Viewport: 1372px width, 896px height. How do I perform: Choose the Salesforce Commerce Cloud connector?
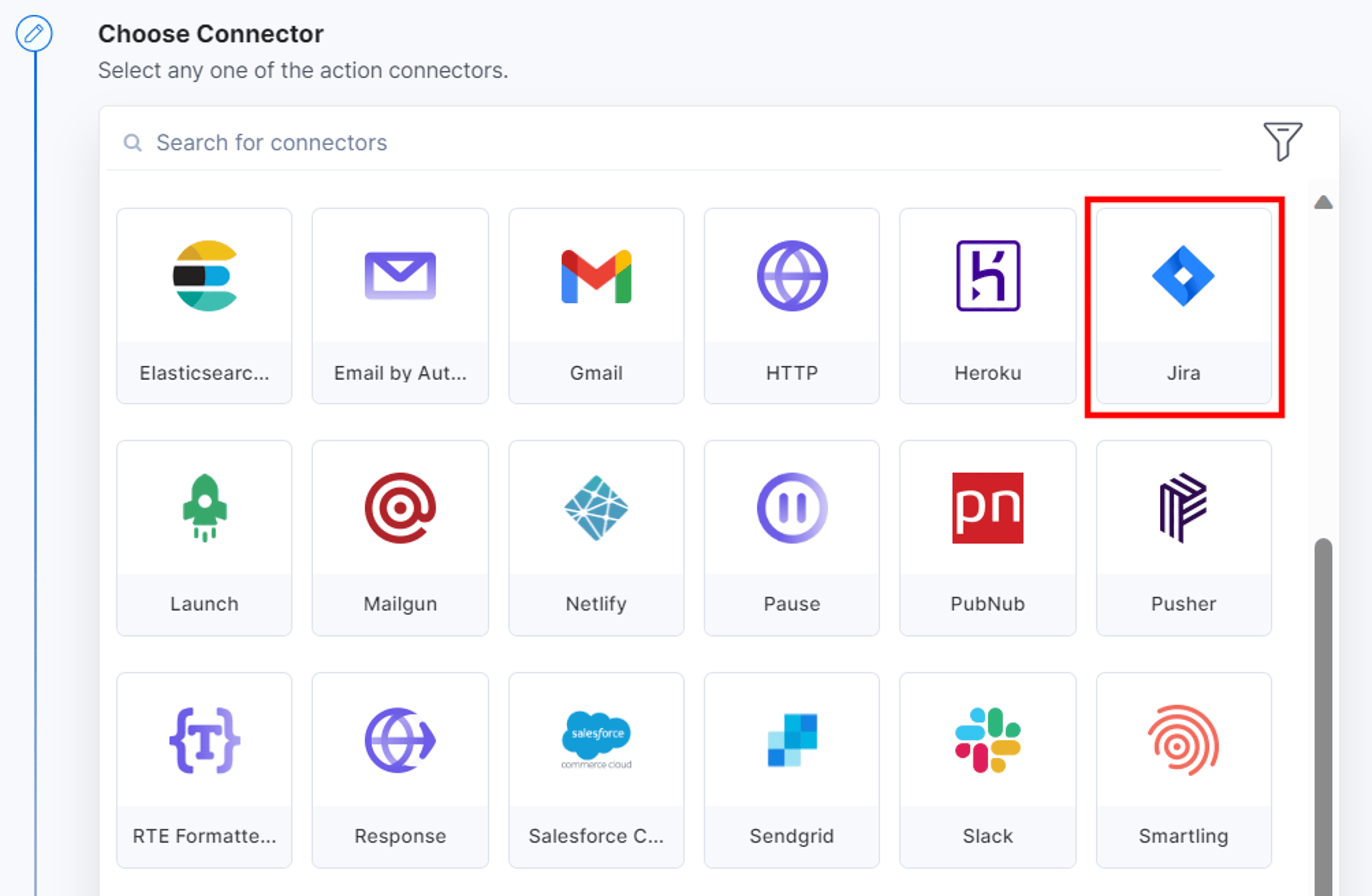point(596,770)
